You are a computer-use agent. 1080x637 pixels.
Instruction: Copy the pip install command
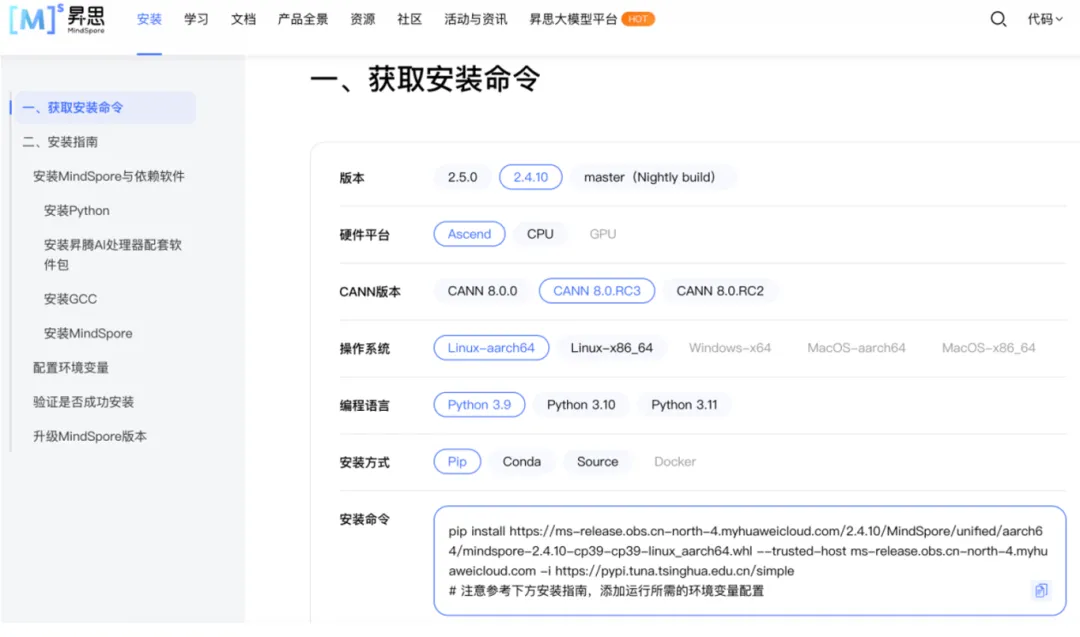1041,590
